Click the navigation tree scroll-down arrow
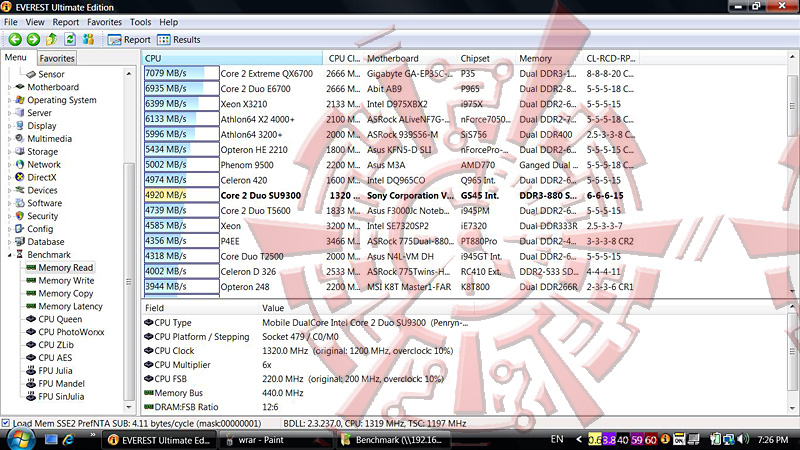The image size is (800, 450). (129, 407)
